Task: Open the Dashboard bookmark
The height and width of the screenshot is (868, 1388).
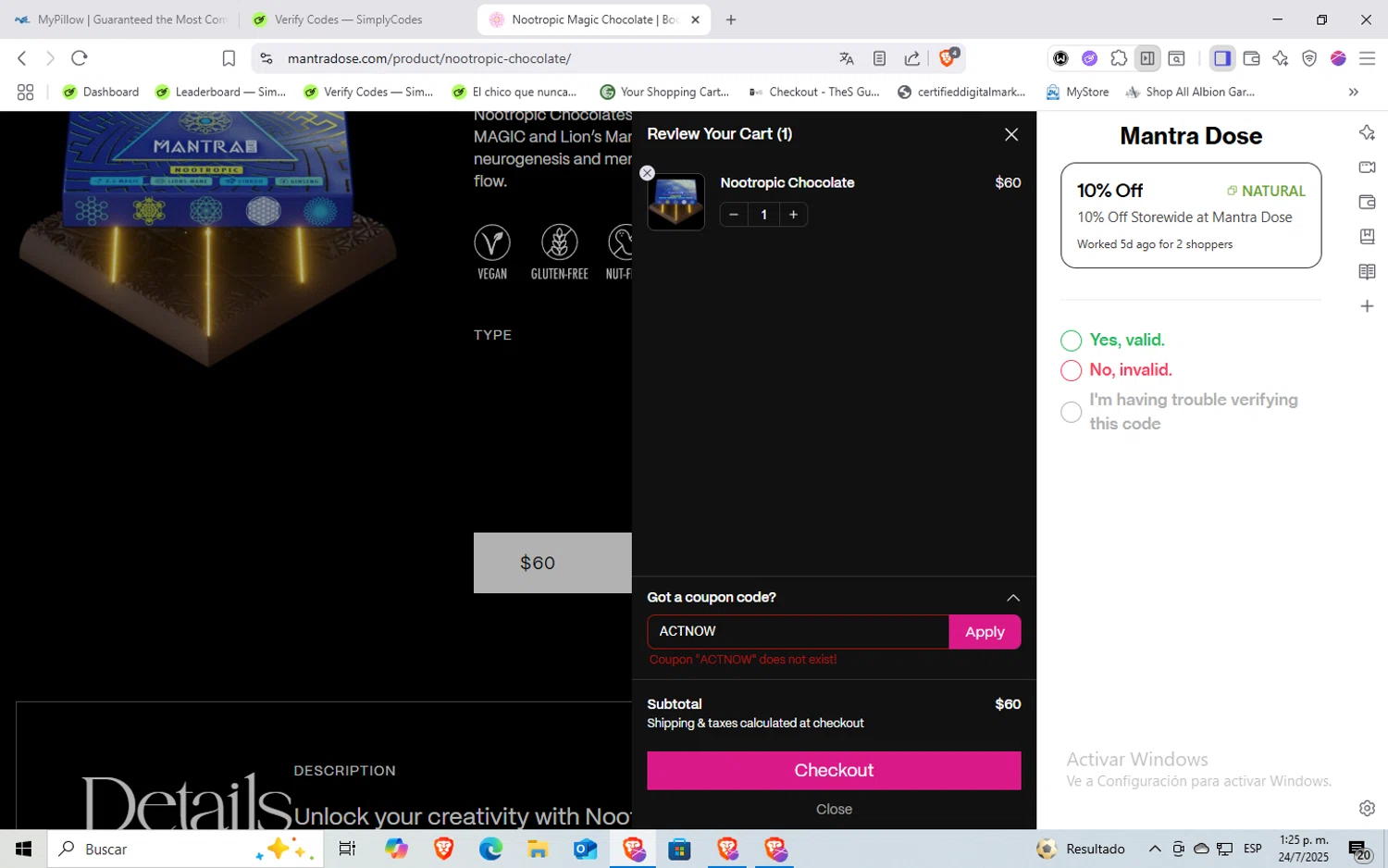Action: [101, 92]
